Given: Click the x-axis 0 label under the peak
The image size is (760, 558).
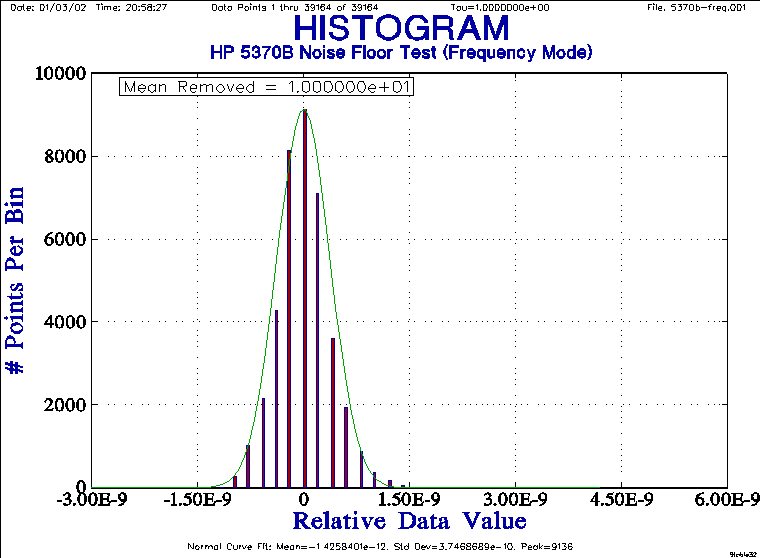Looking at the screenshot, I should click(x=304, y=499).
